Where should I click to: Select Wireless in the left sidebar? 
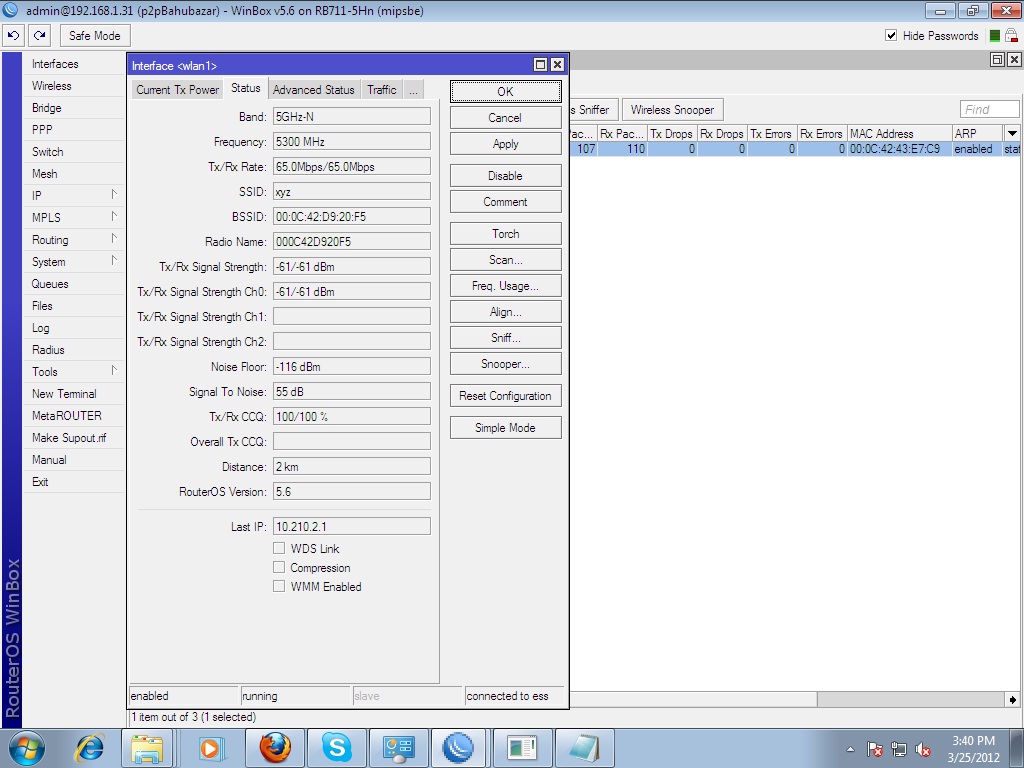tap(55, 85)
